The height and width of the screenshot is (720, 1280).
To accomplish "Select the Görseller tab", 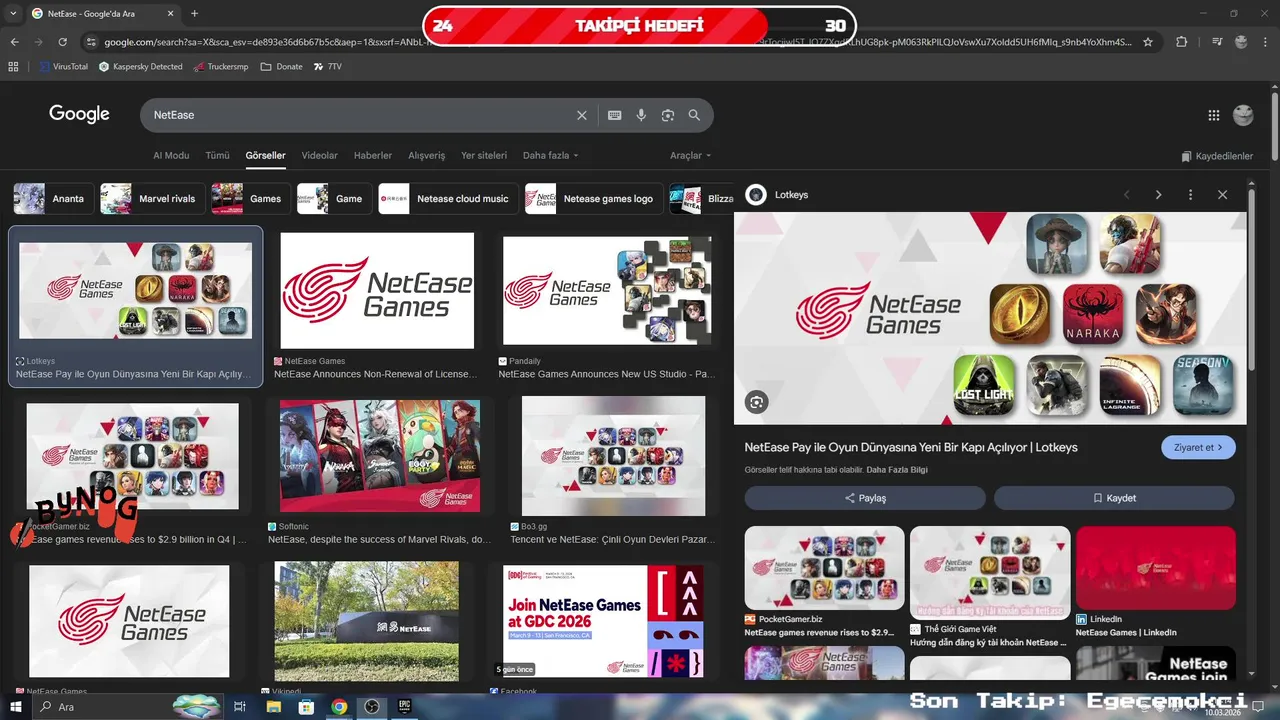I will (x=265, y=156).
